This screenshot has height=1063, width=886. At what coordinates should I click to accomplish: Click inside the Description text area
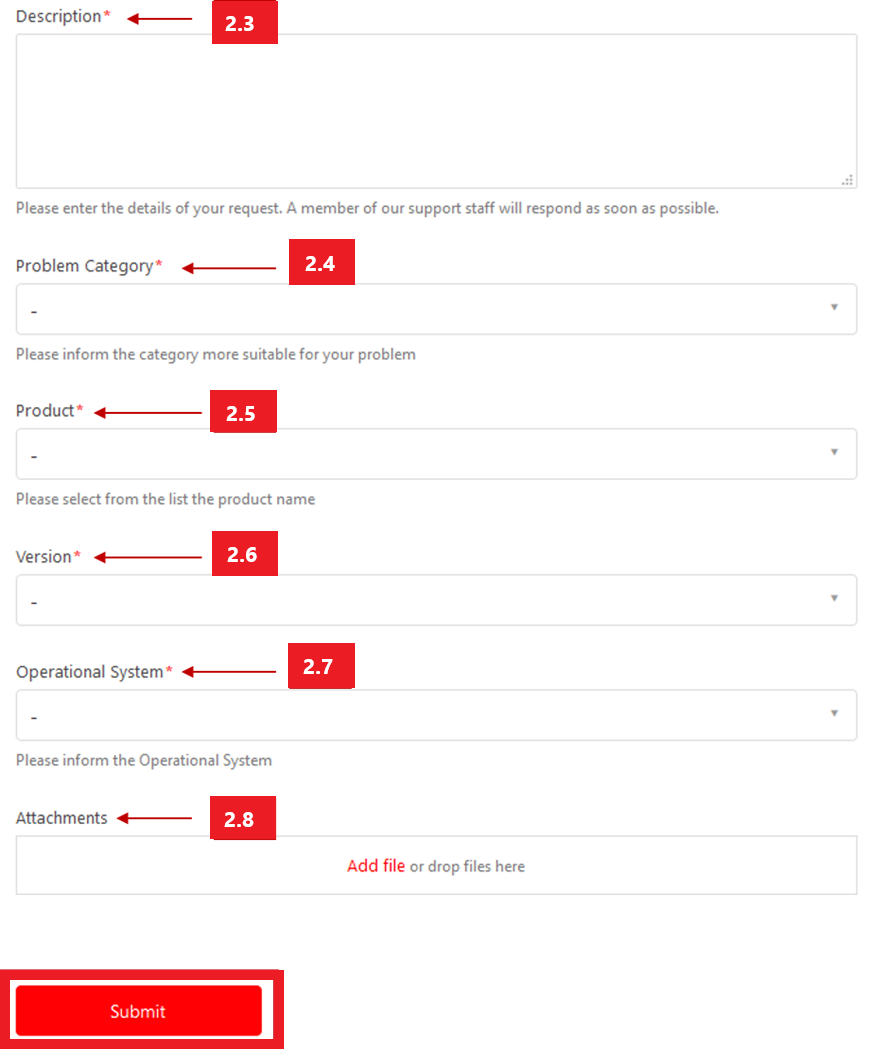[x=437, y=111]
